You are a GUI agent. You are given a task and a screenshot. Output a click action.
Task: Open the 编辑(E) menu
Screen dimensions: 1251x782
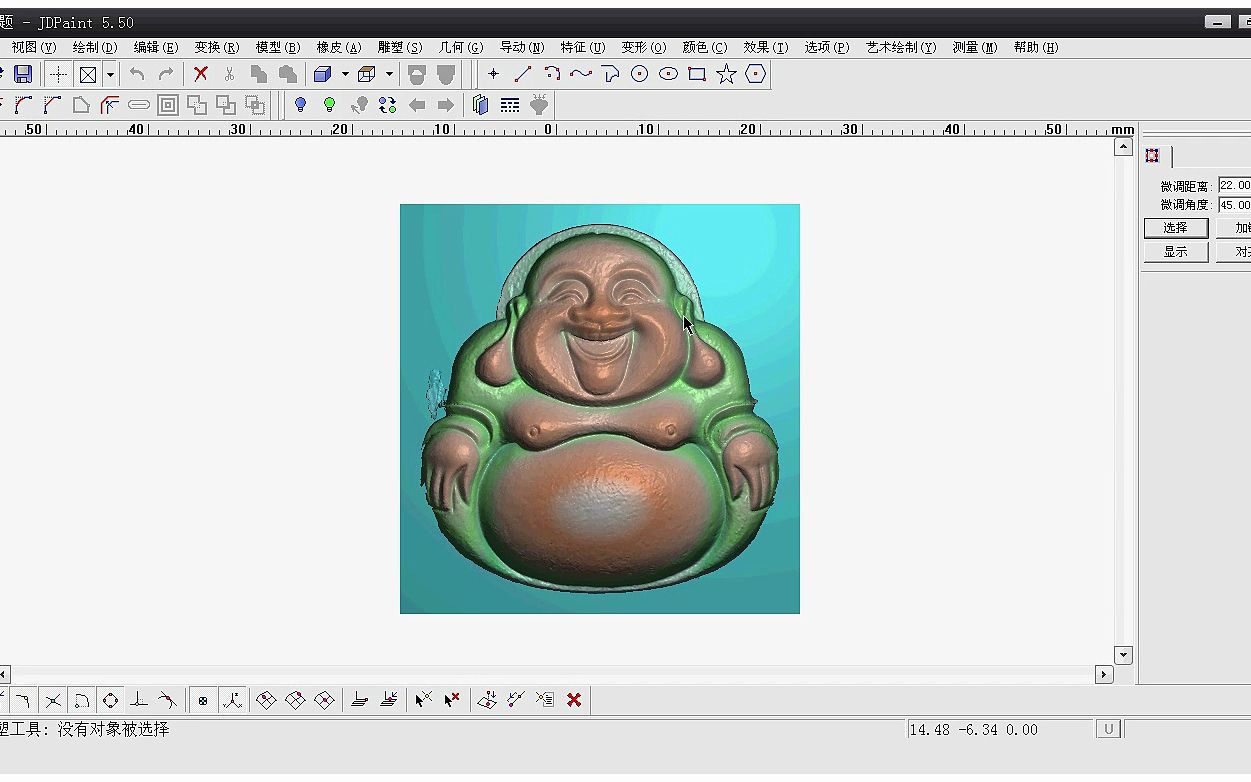156,47
